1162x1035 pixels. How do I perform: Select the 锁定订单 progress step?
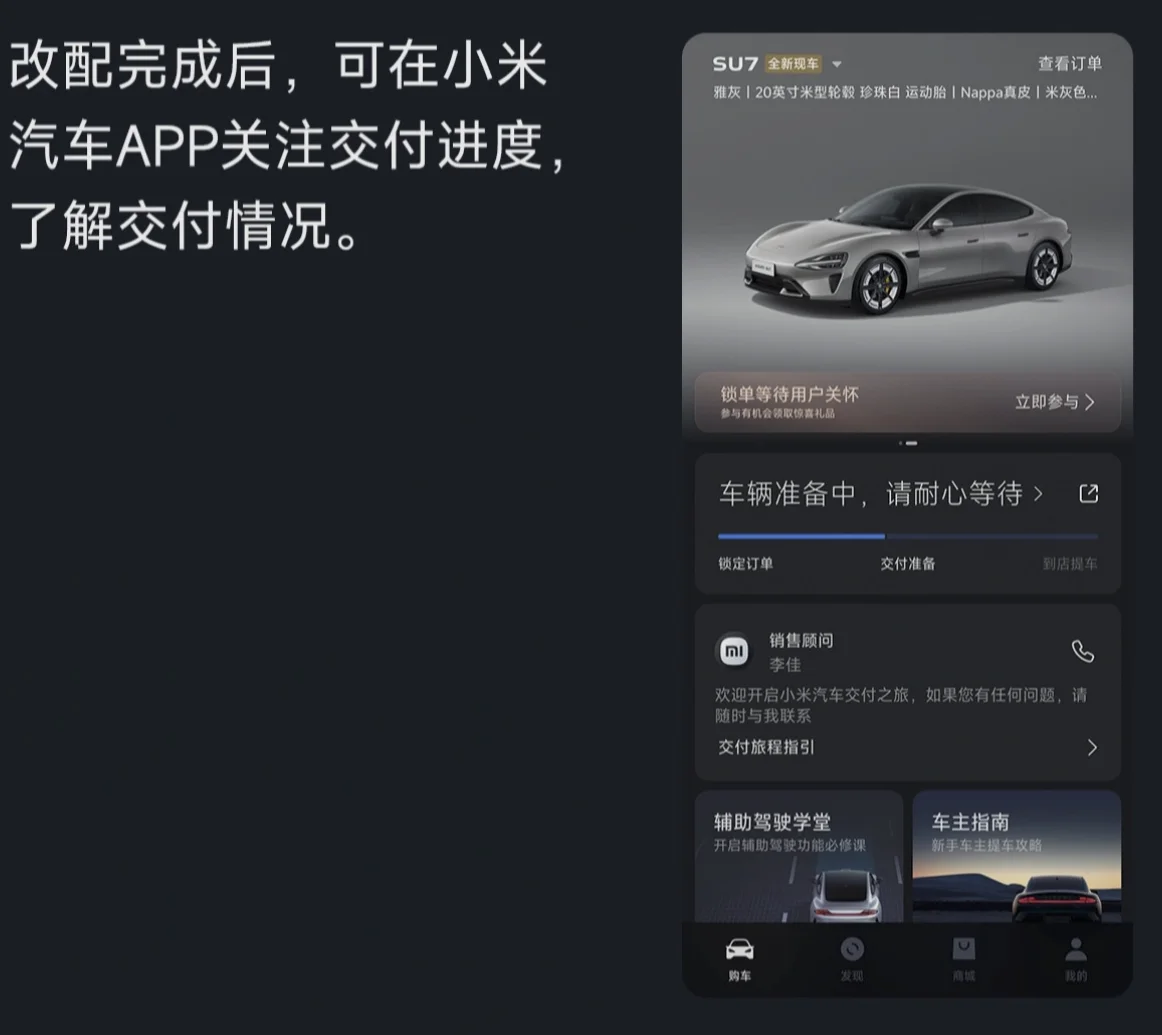point(746,564)
